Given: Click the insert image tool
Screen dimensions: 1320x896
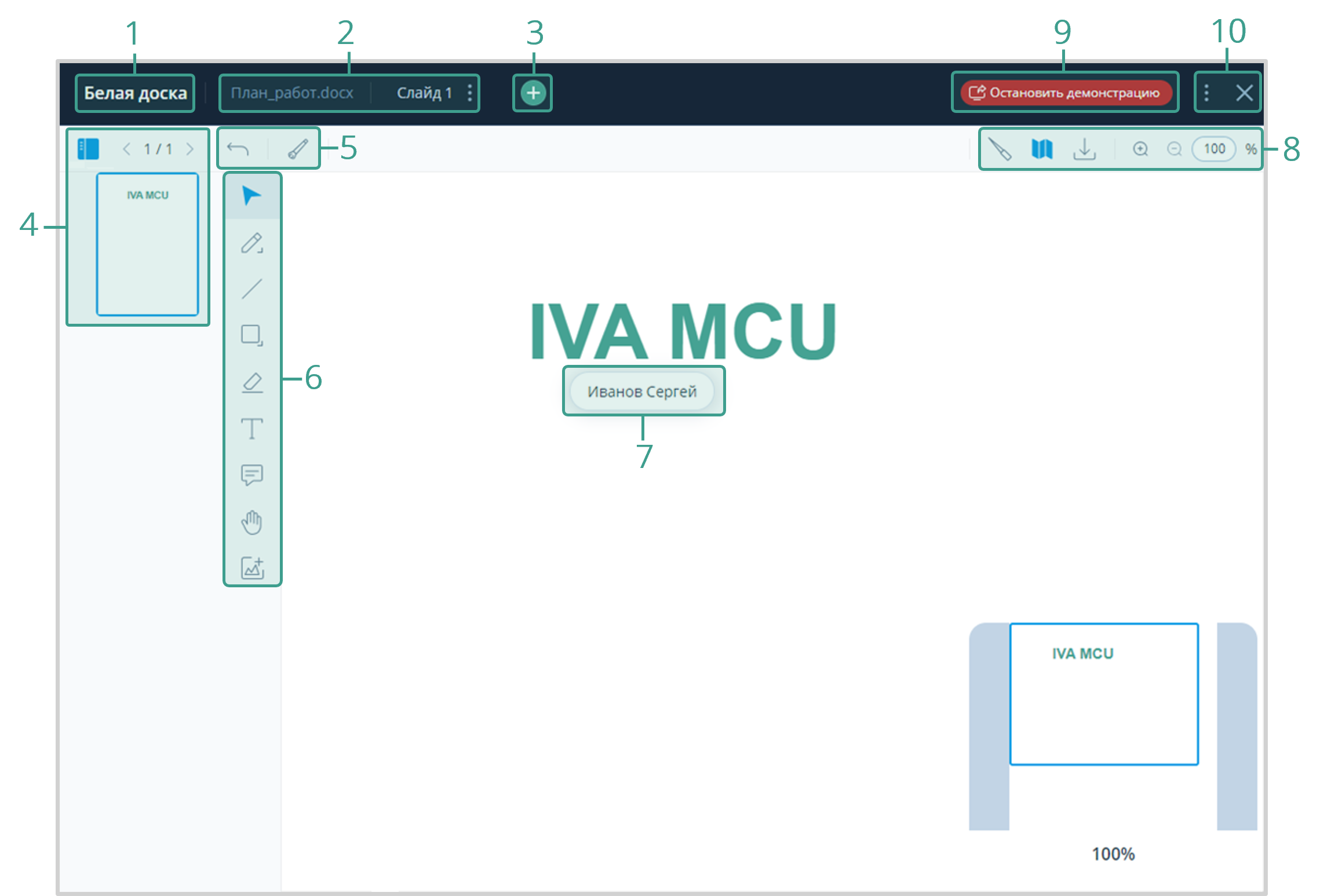Looking at the screenshot, I should (x=253, y=568).
